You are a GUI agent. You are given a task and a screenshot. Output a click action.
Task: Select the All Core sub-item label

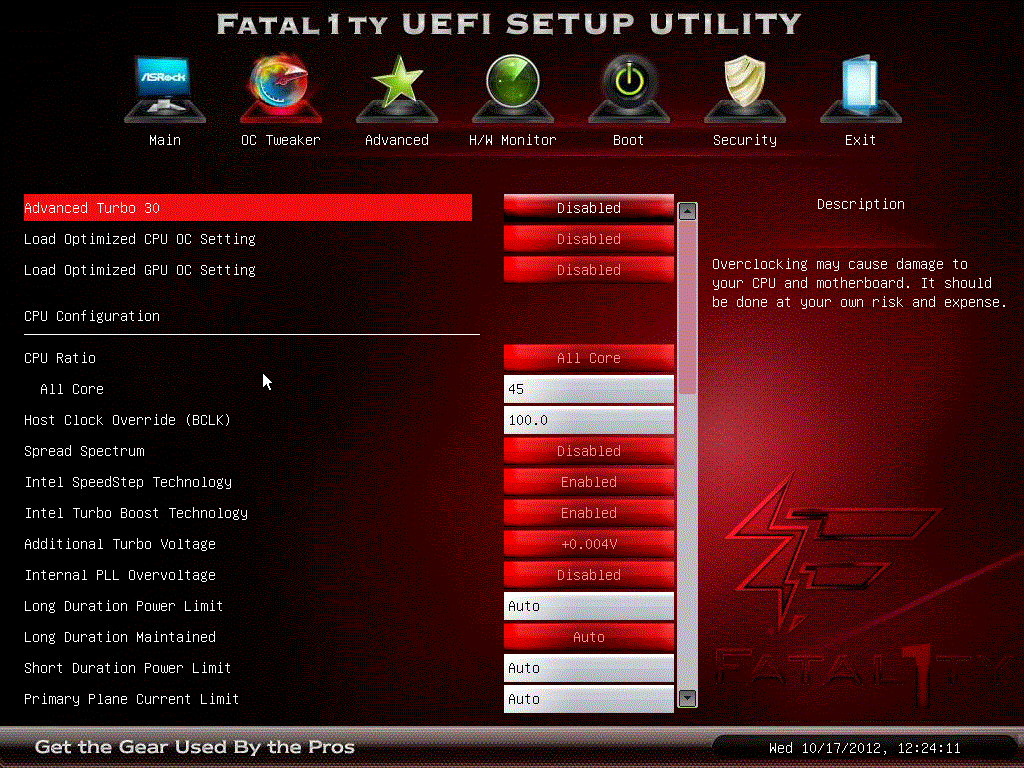tap(72, 389)
